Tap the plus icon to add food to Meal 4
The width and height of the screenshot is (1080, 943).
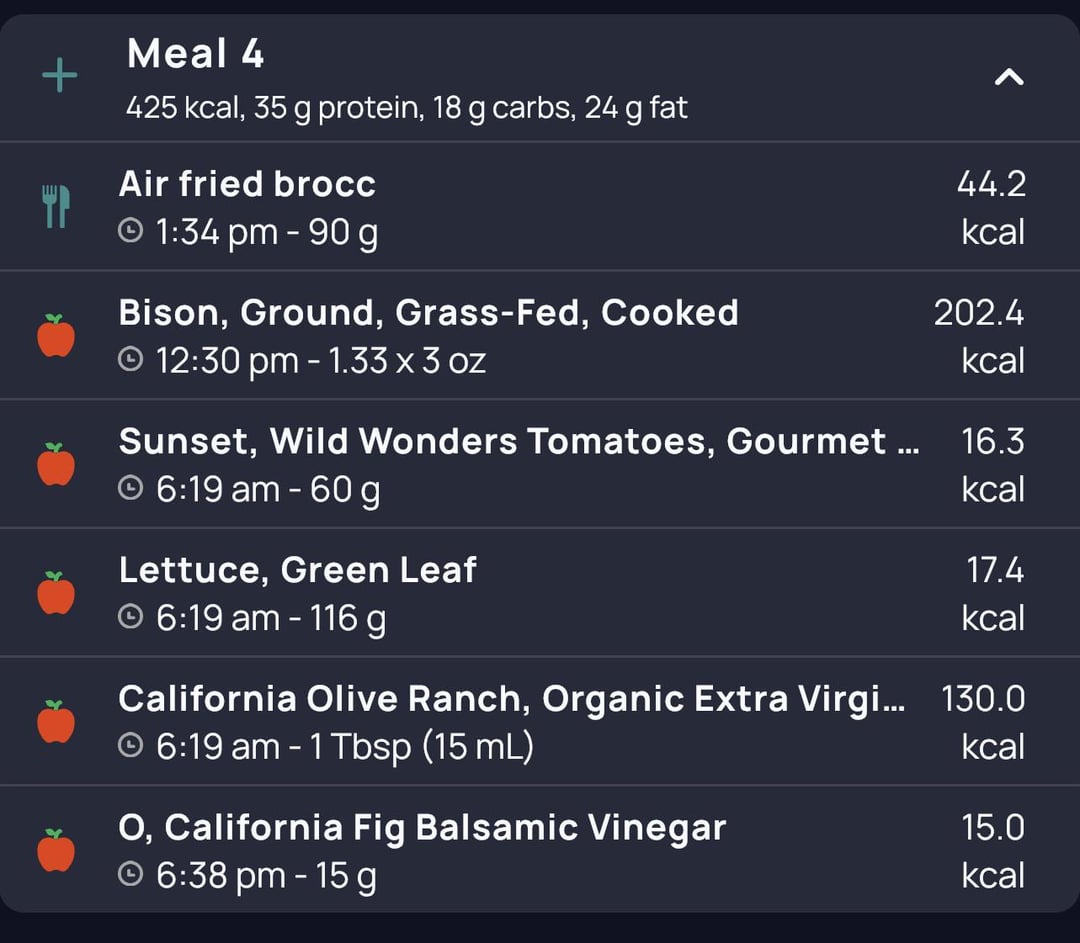pyautogui.click(x=60, y=74)
